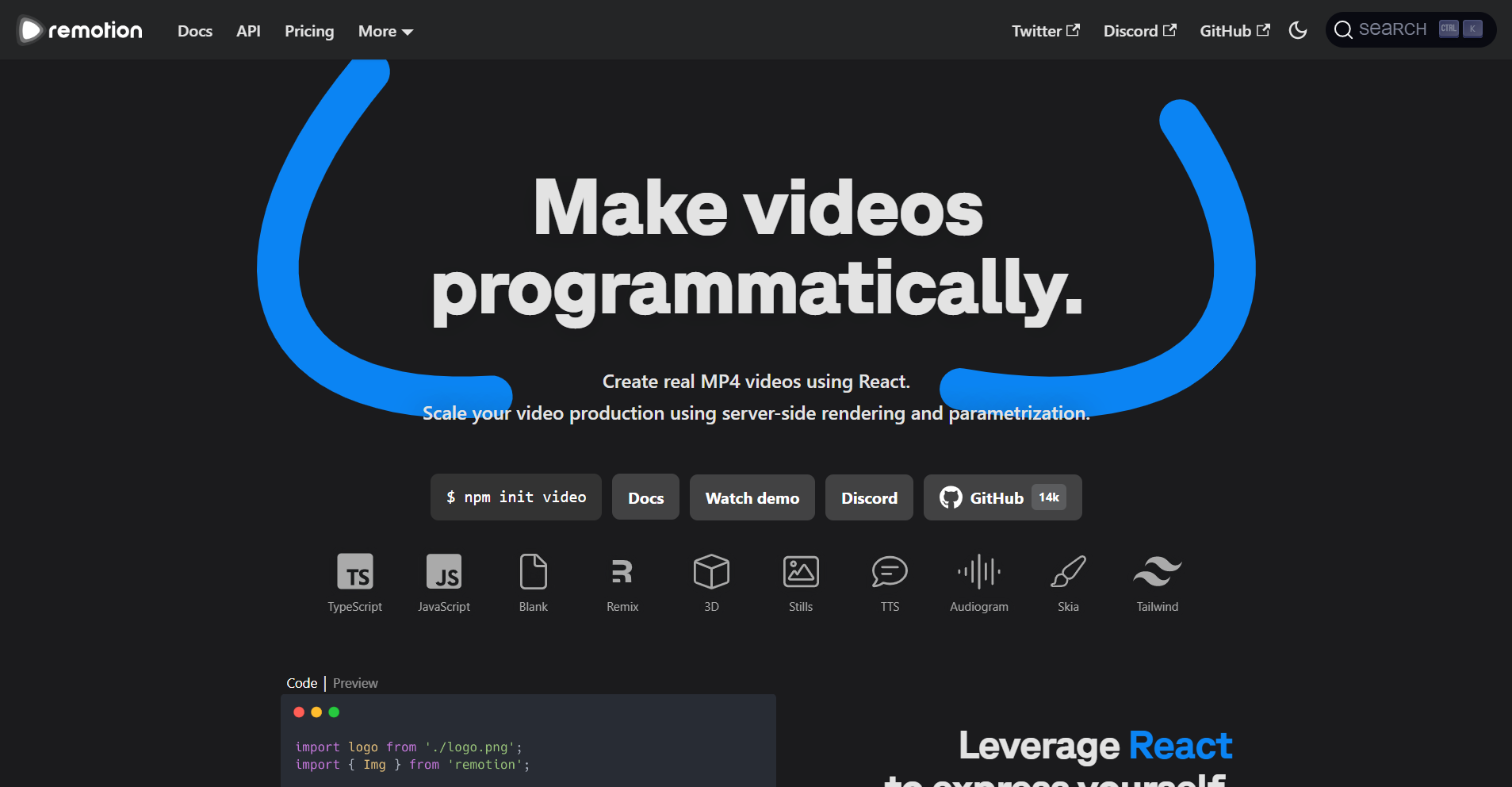Select the TypeScript template icon
1512x787 pixels.
[354, 571]
